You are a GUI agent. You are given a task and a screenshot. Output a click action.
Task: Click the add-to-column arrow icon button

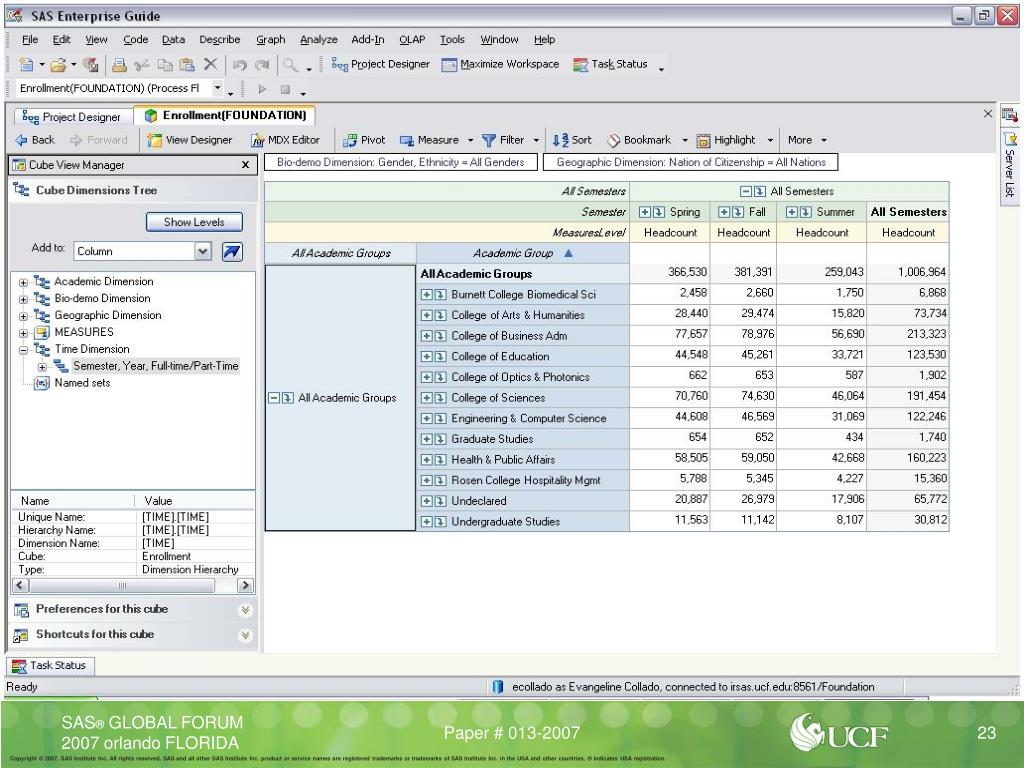232,251
